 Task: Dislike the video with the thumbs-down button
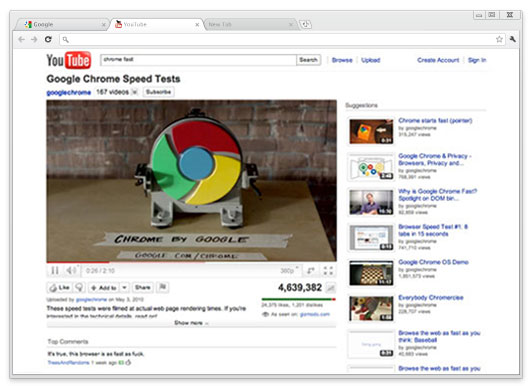coord(79,288)
